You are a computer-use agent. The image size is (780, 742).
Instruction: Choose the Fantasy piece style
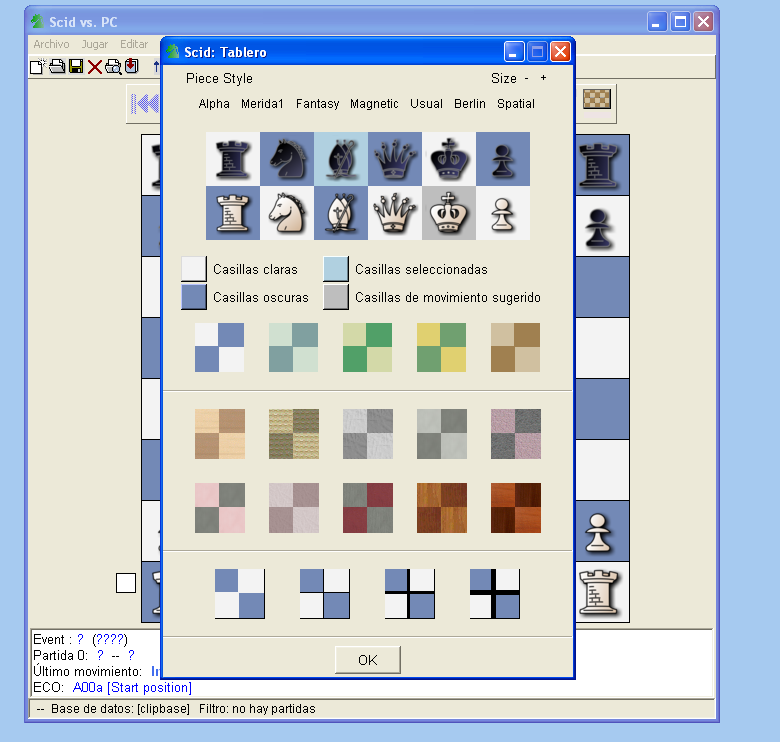(x=317, y=103)
